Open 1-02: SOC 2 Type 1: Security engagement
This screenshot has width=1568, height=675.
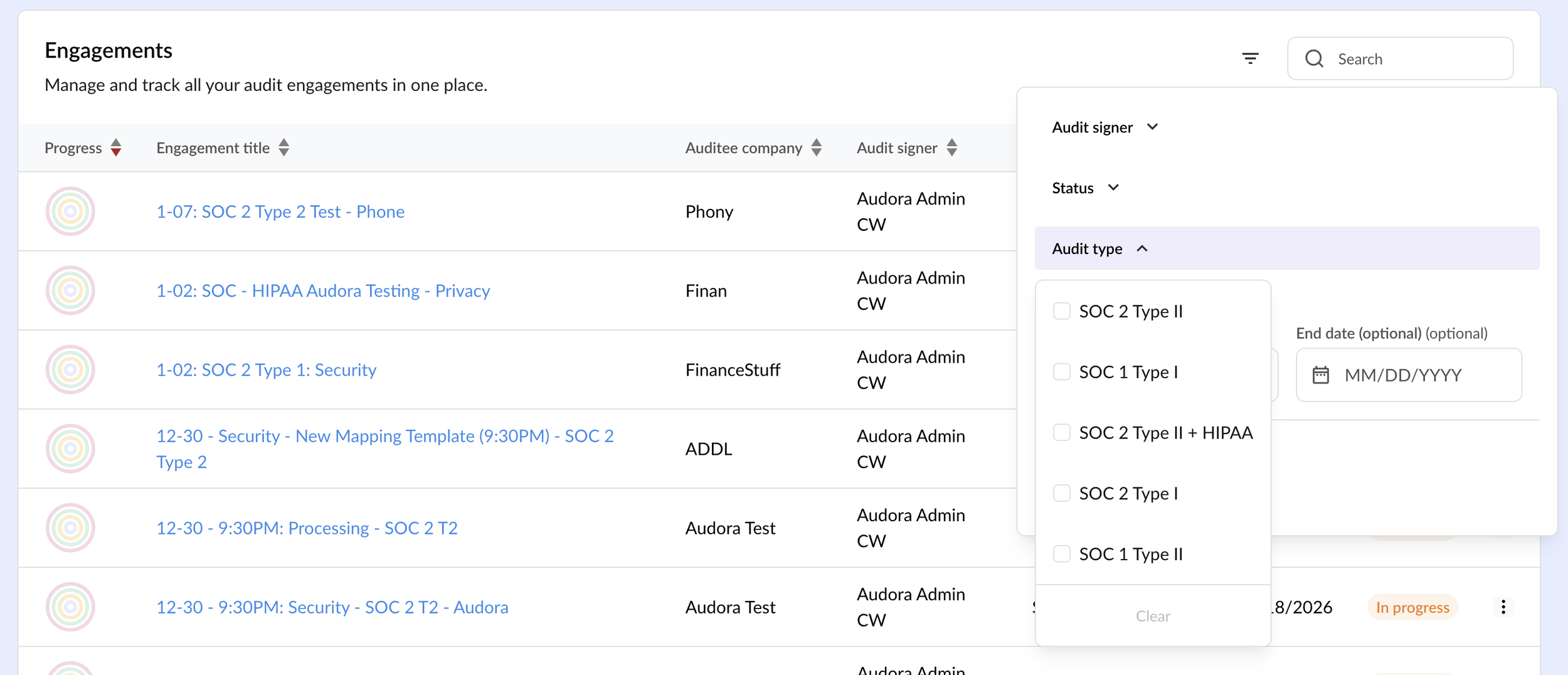(x=266, y=370)
